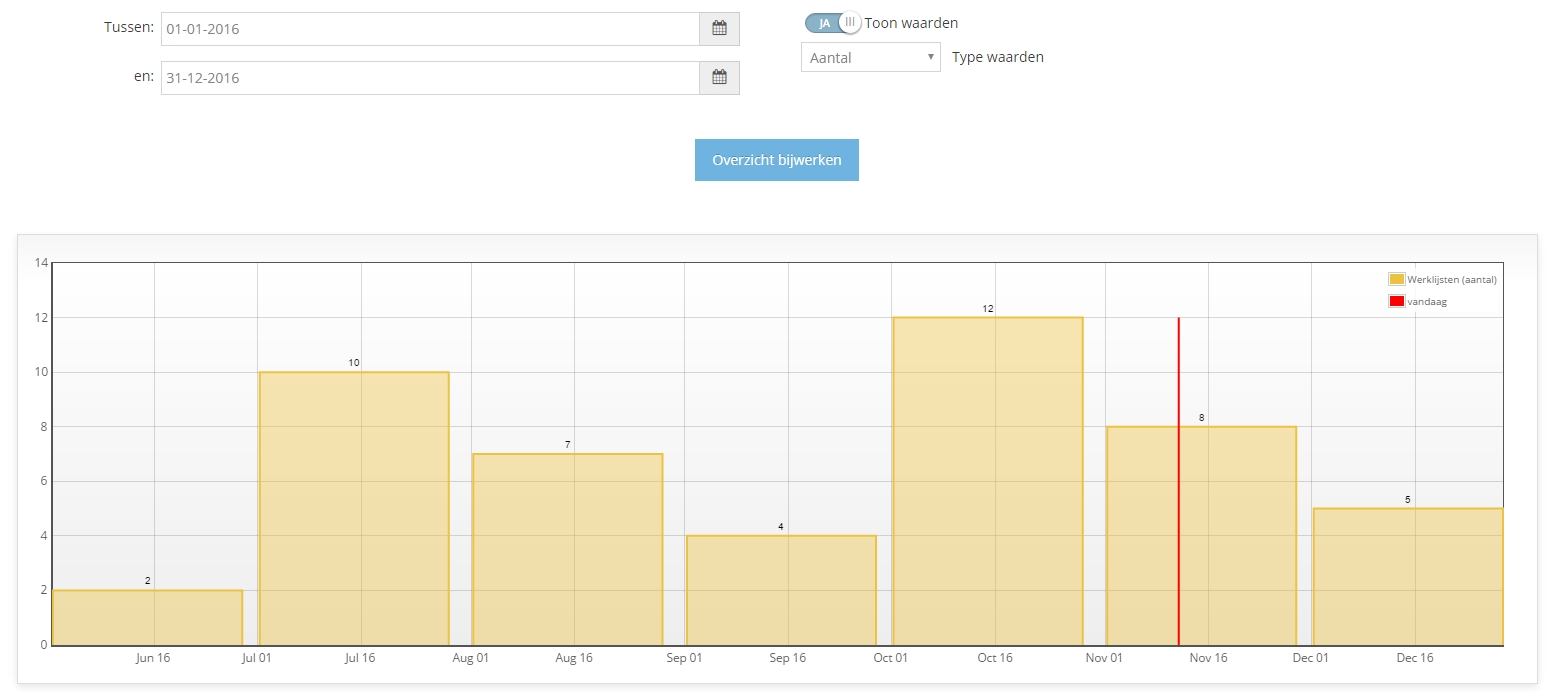Image resolution: width=1549 pixels, height=698 pixels.
Task: Click the Tussen start date field
Action: click(x=430, y=29)
